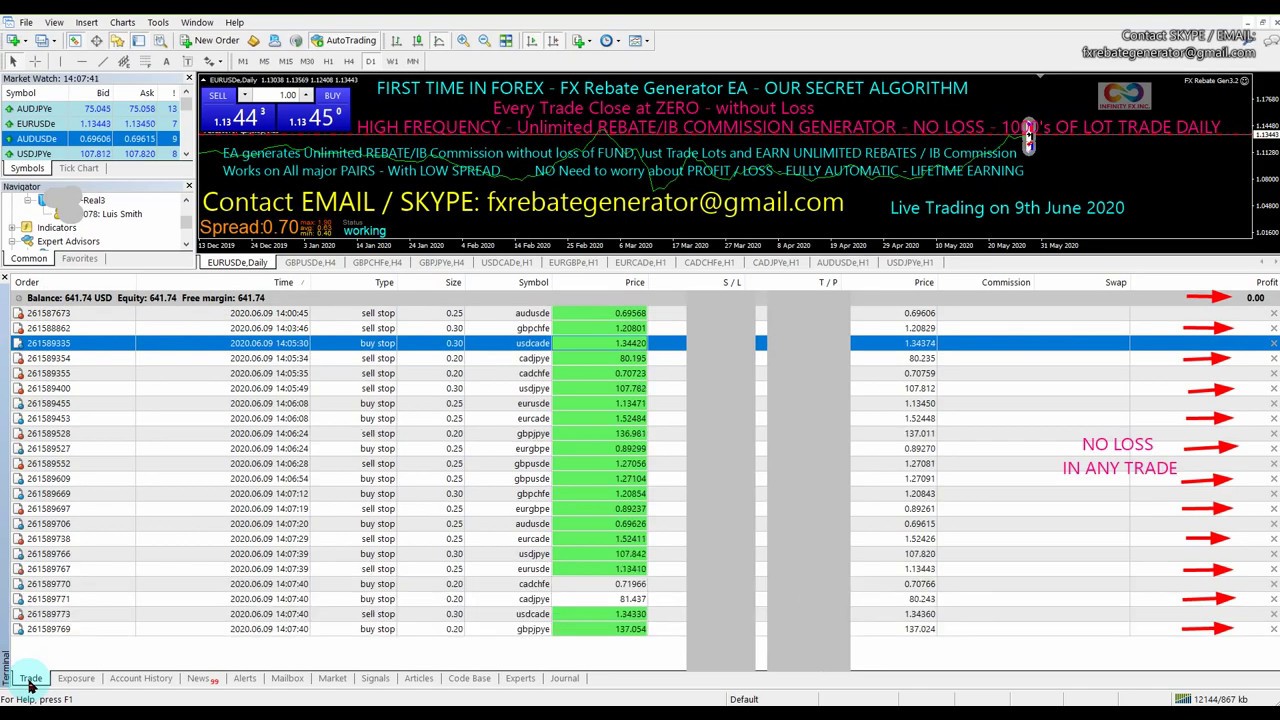
Task: Switch to the Account History tab
Action: 141,678
